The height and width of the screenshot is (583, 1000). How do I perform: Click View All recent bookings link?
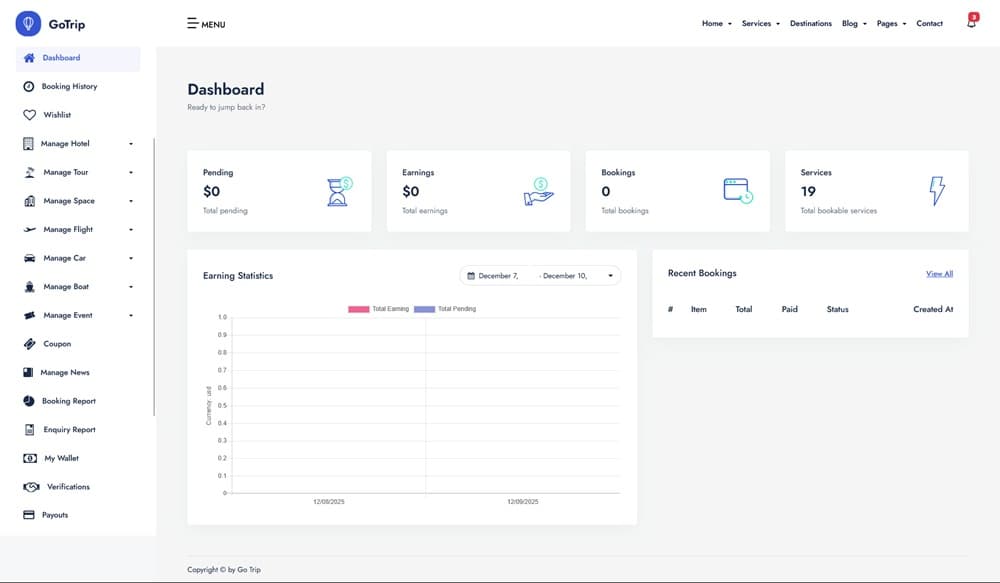(939, 273)
